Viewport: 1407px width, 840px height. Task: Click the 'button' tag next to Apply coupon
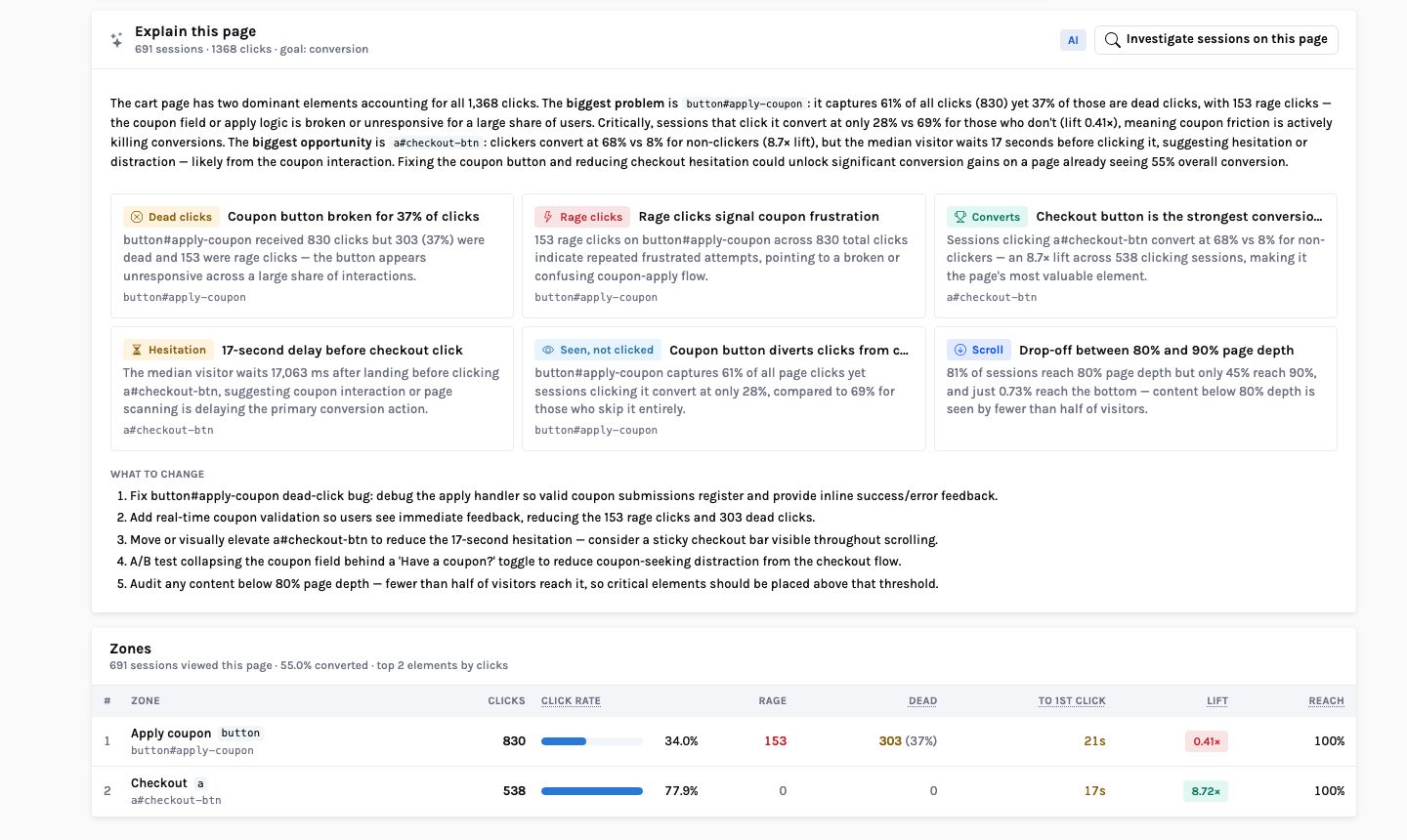click(240, 734)
